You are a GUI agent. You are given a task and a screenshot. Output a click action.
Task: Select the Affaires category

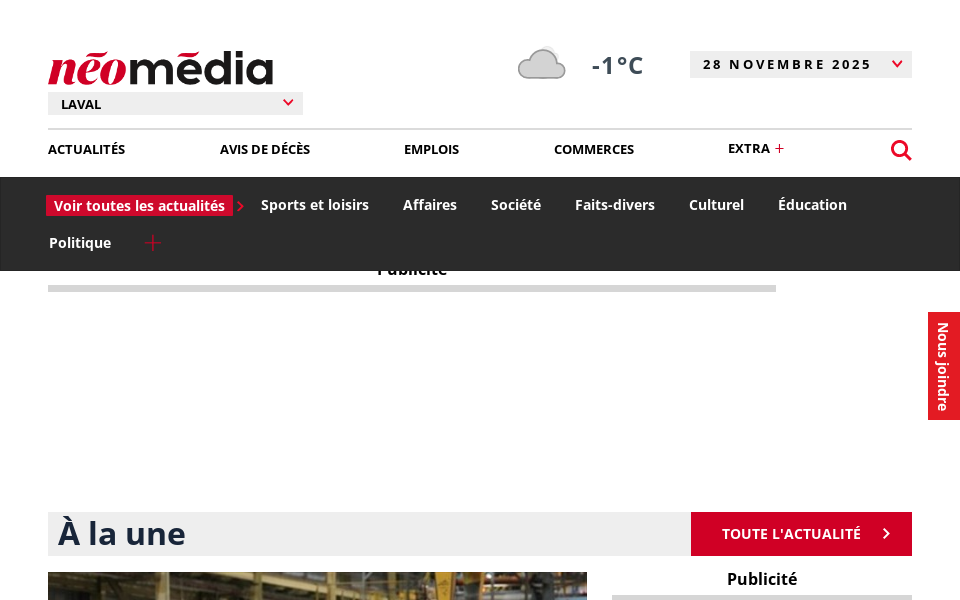[430, 205]
